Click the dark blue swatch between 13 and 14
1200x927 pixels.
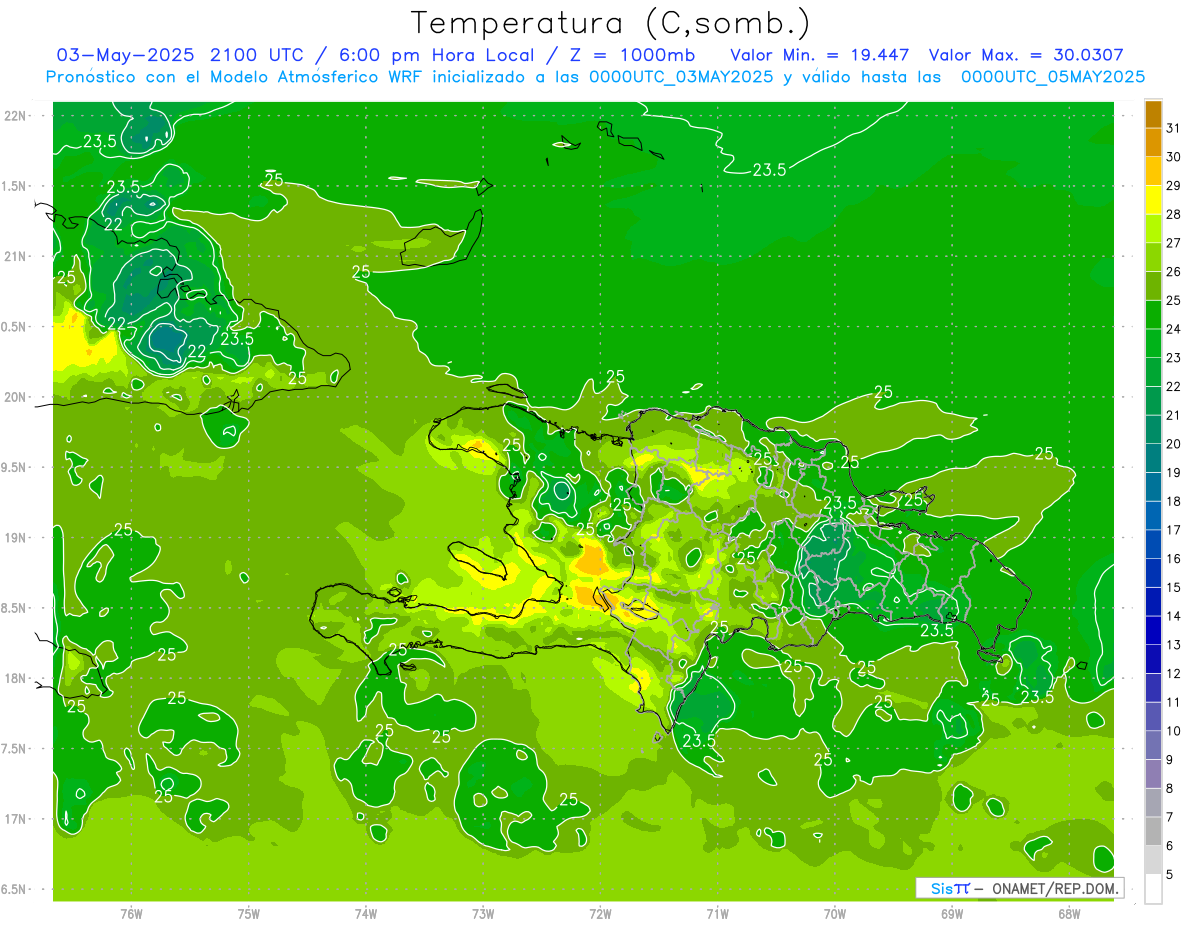click(x=1153, y=630)
